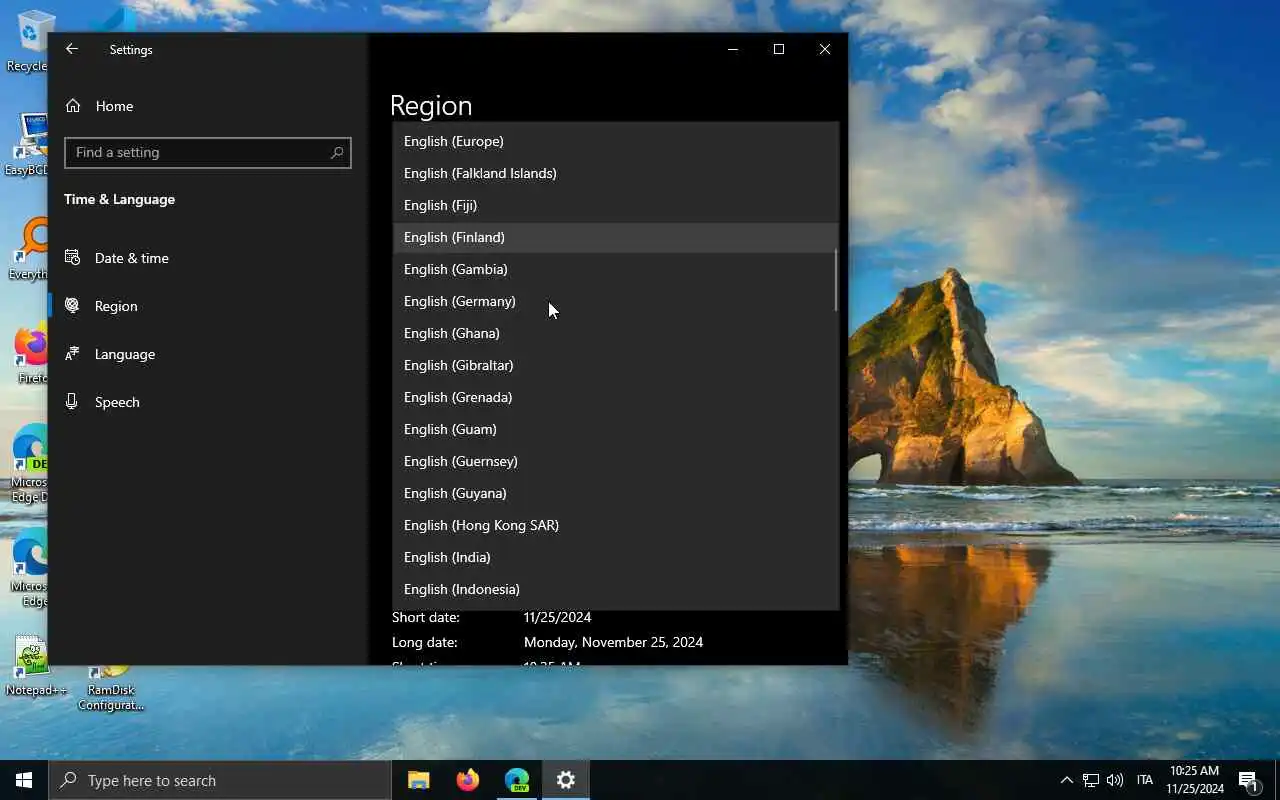The image size is (1280, 800).
Task: Pick English (Hong Kong SAR) option
Action: click(615, 525)
